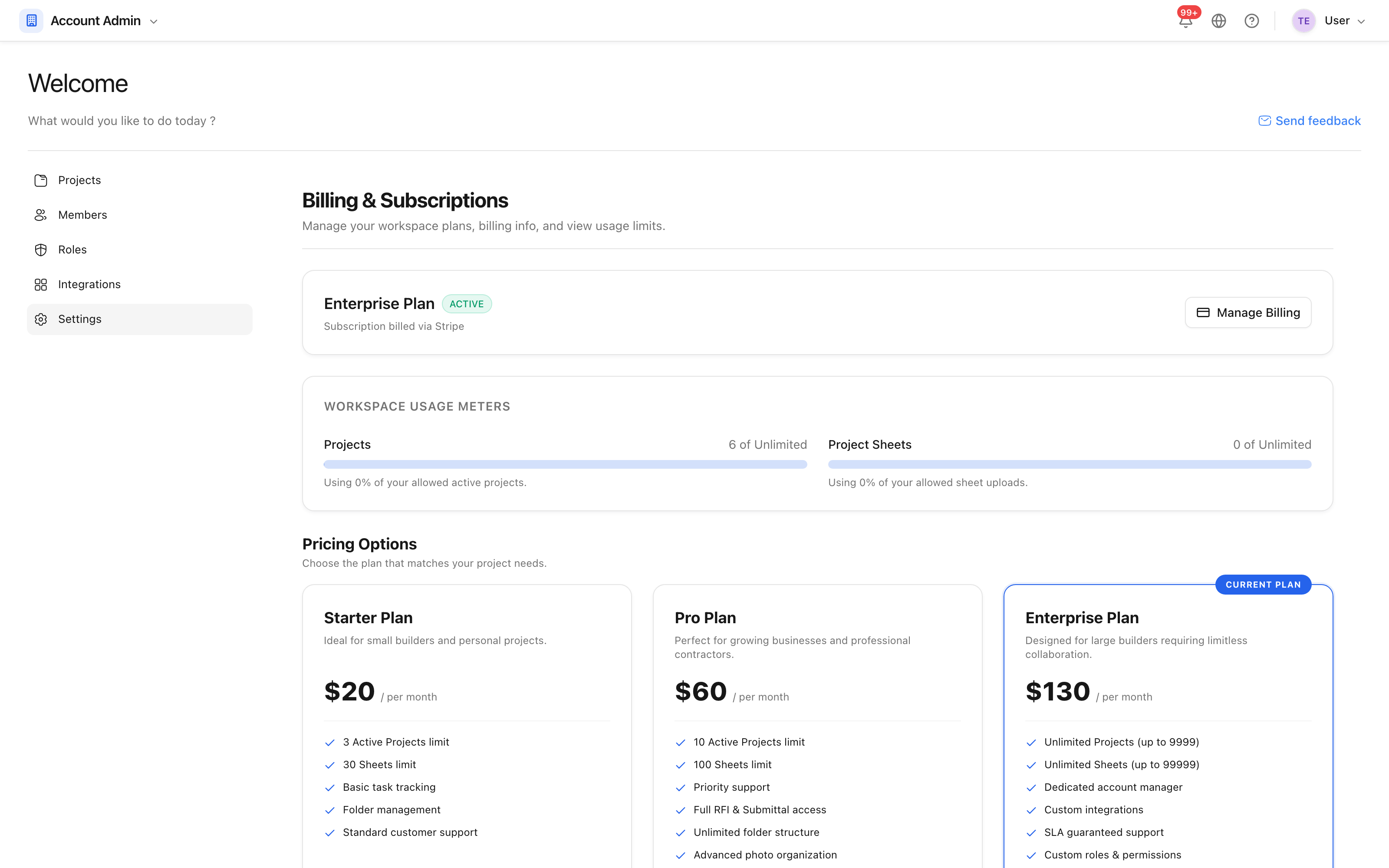1389x868 pixels.
Task: Select the Enterprise Plan pricing card title
Action: coord(1082,618)
